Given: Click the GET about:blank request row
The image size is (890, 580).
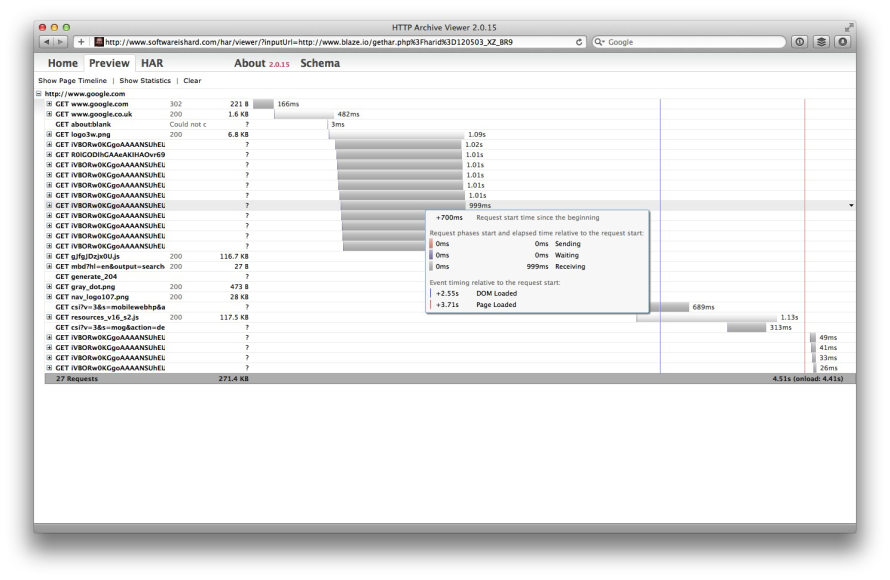Looking at the screenshot, I should click(x=83, y=124).
